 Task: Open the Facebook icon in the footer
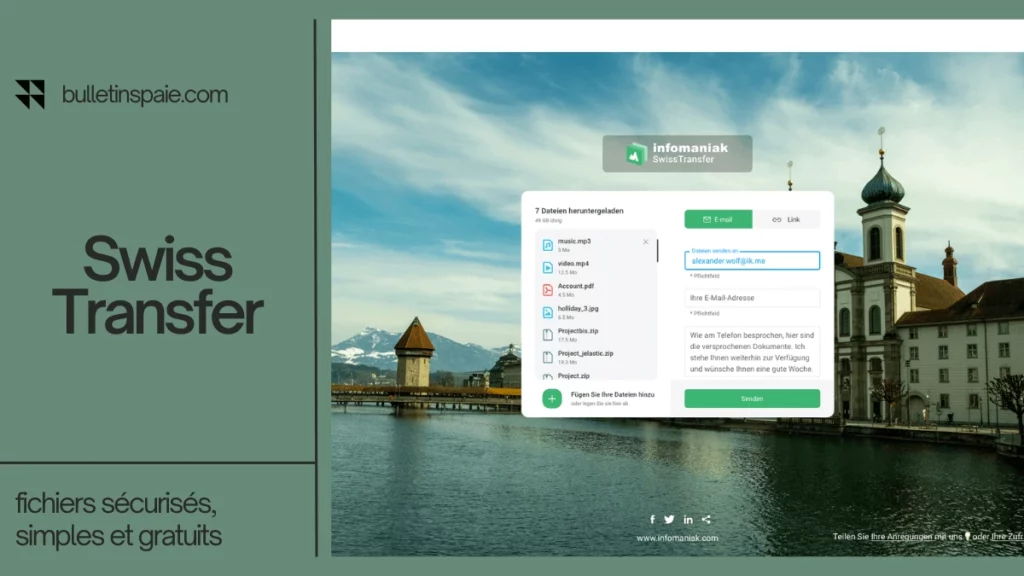coord(652,519)
